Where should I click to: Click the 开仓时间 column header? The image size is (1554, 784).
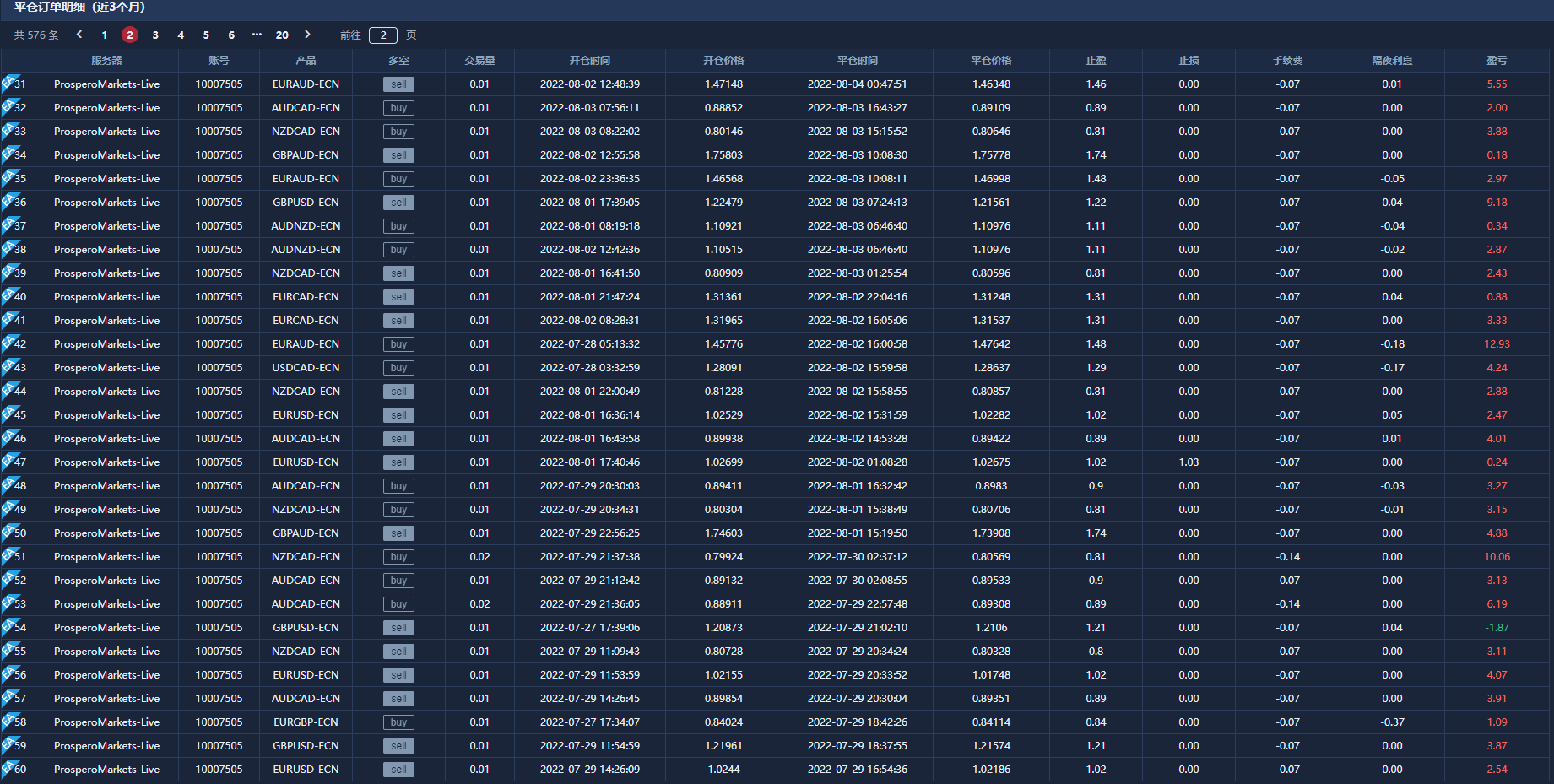click(x=590, y=61)
